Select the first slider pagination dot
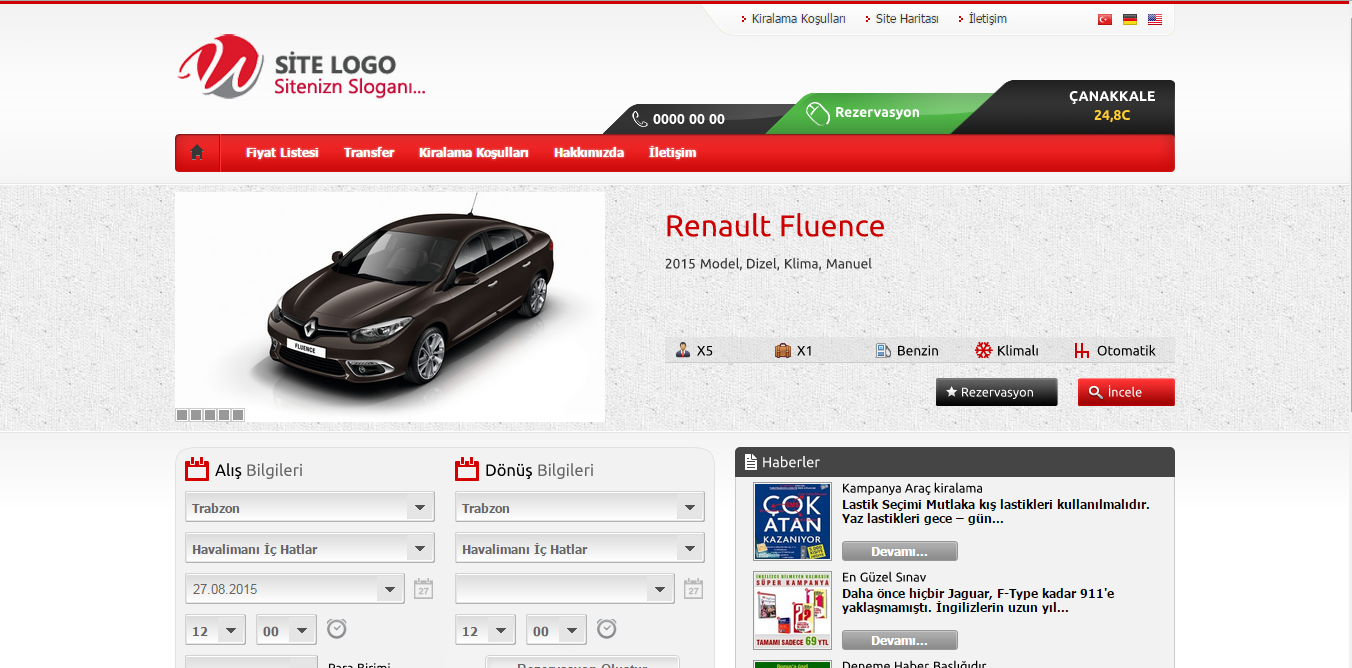The width and height of the screenshot is (1352, 668). [182, 414]
